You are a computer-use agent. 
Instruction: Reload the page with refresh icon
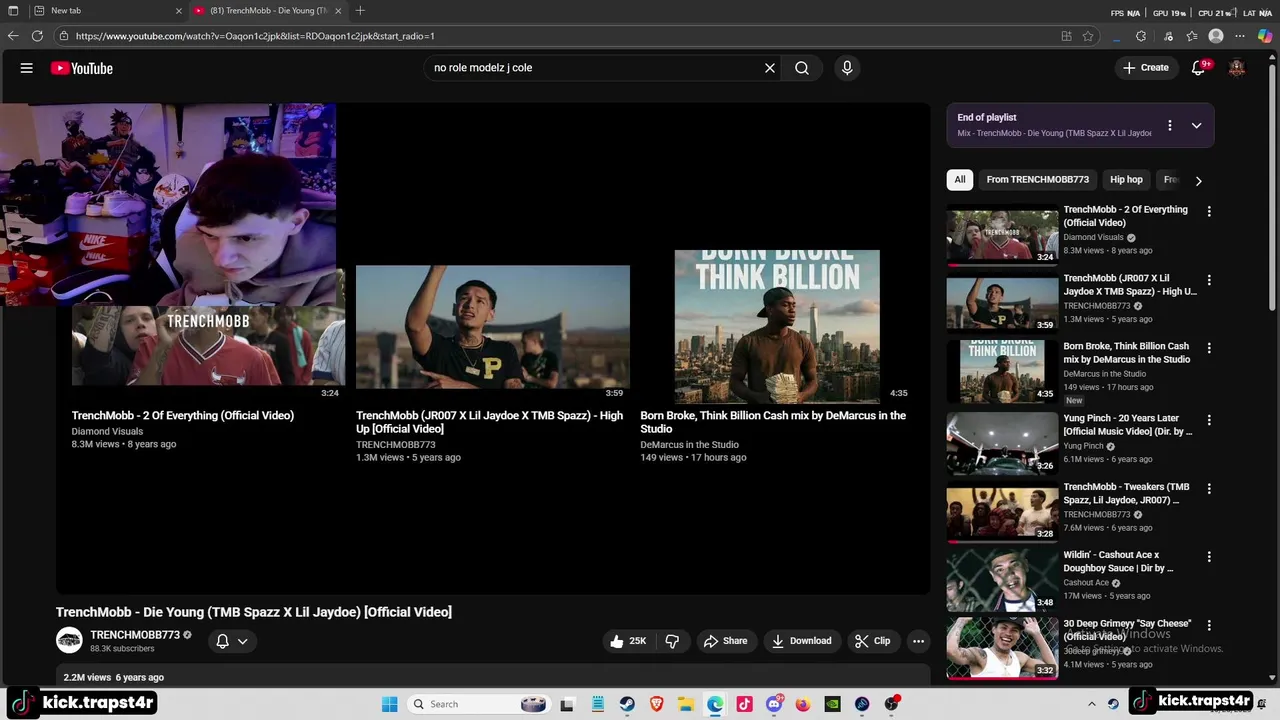click(37, 36)
